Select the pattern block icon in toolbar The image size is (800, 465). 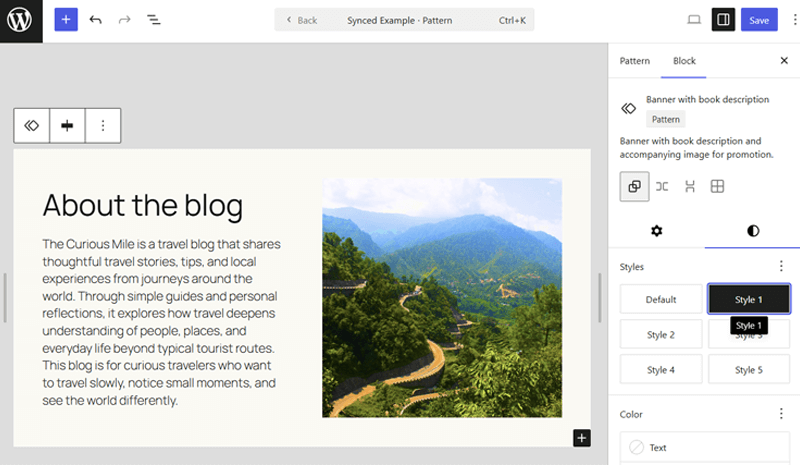coord(32,126)
